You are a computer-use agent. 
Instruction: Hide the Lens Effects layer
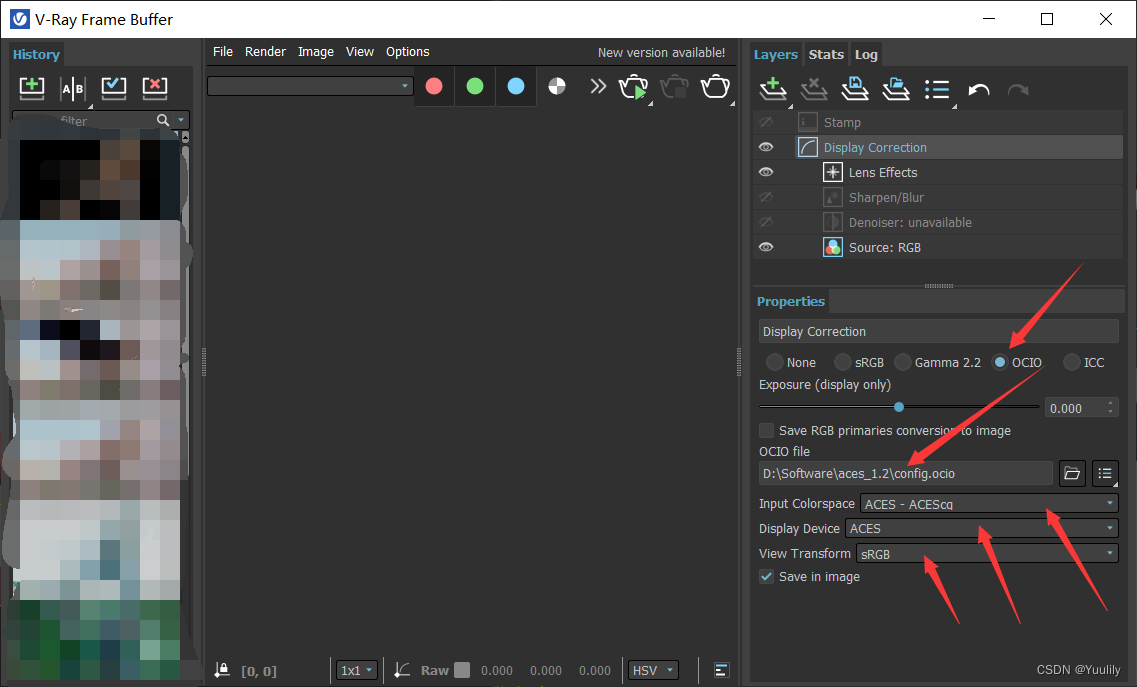pyautogui.click(x=766, y=172)
